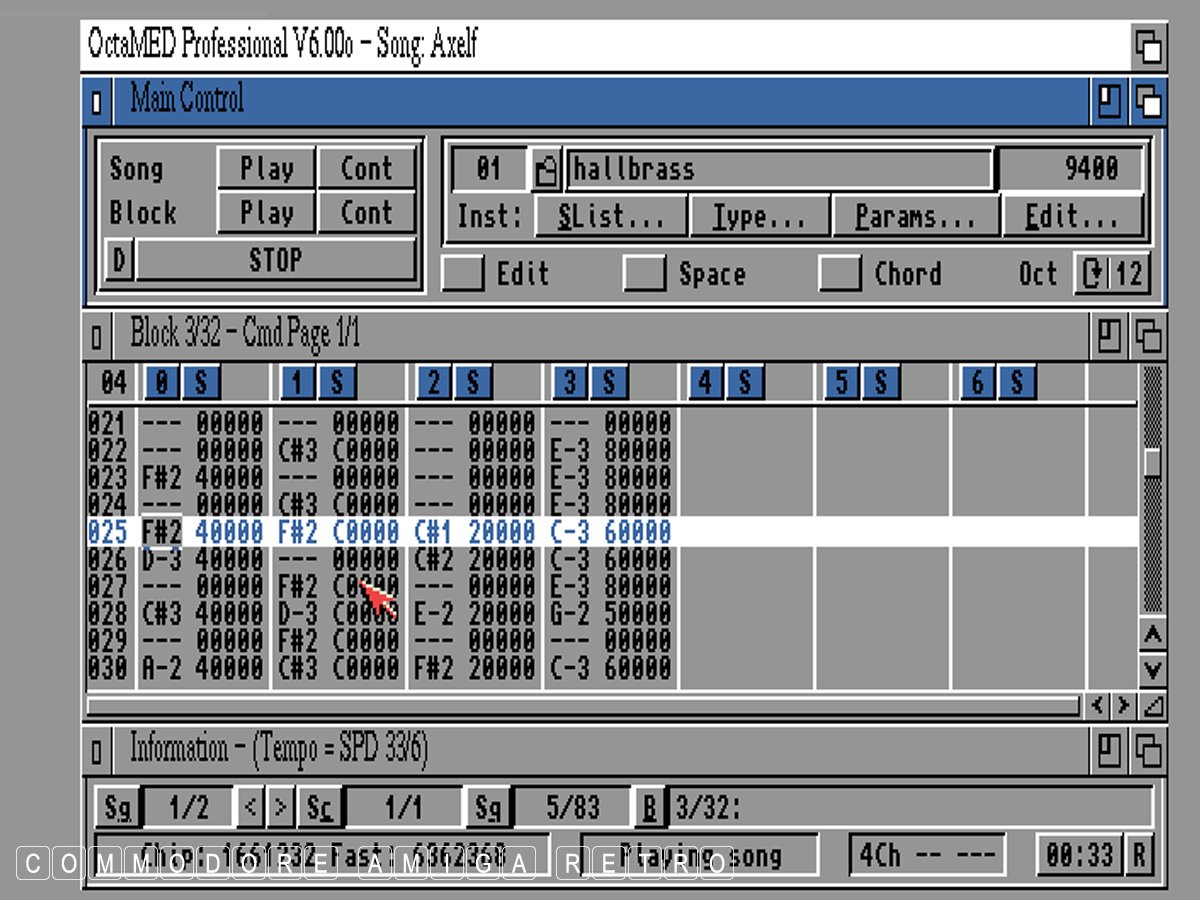Enable the Edit checkbox

pyautogui.click(x=463, y=274)
